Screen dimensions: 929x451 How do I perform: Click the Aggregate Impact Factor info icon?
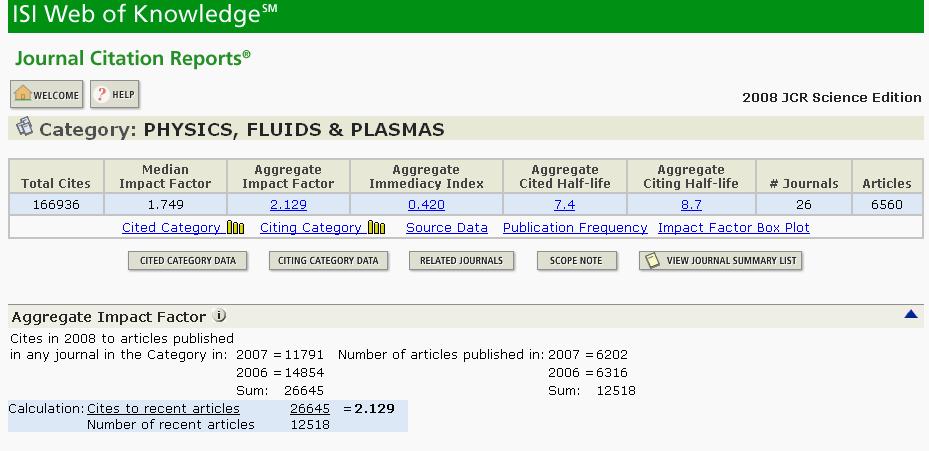(x=219, y=316)
